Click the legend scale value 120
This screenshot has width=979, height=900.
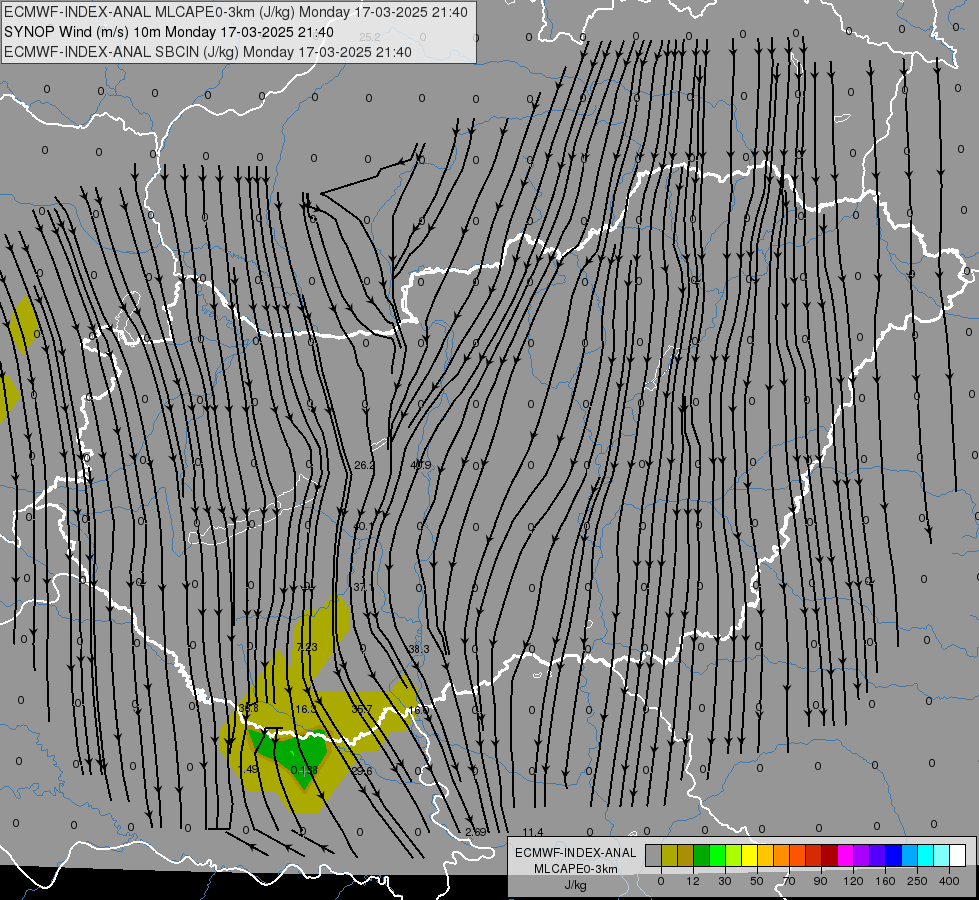tap(853, 881)
